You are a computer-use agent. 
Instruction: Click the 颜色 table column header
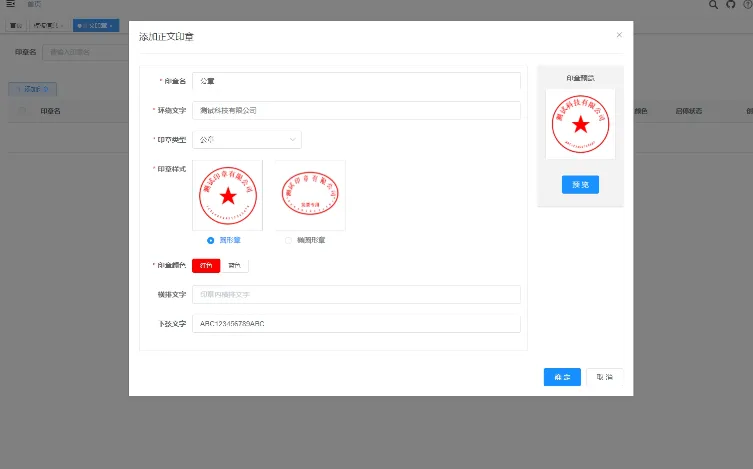tap(641, 111)
